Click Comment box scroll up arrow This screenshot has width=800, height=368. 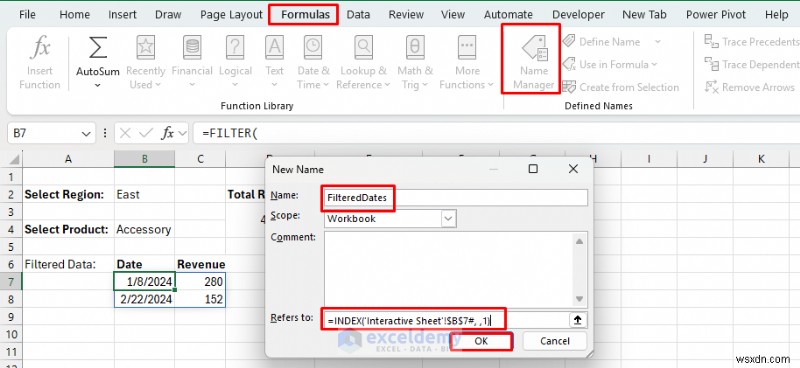tap(580, 241)
